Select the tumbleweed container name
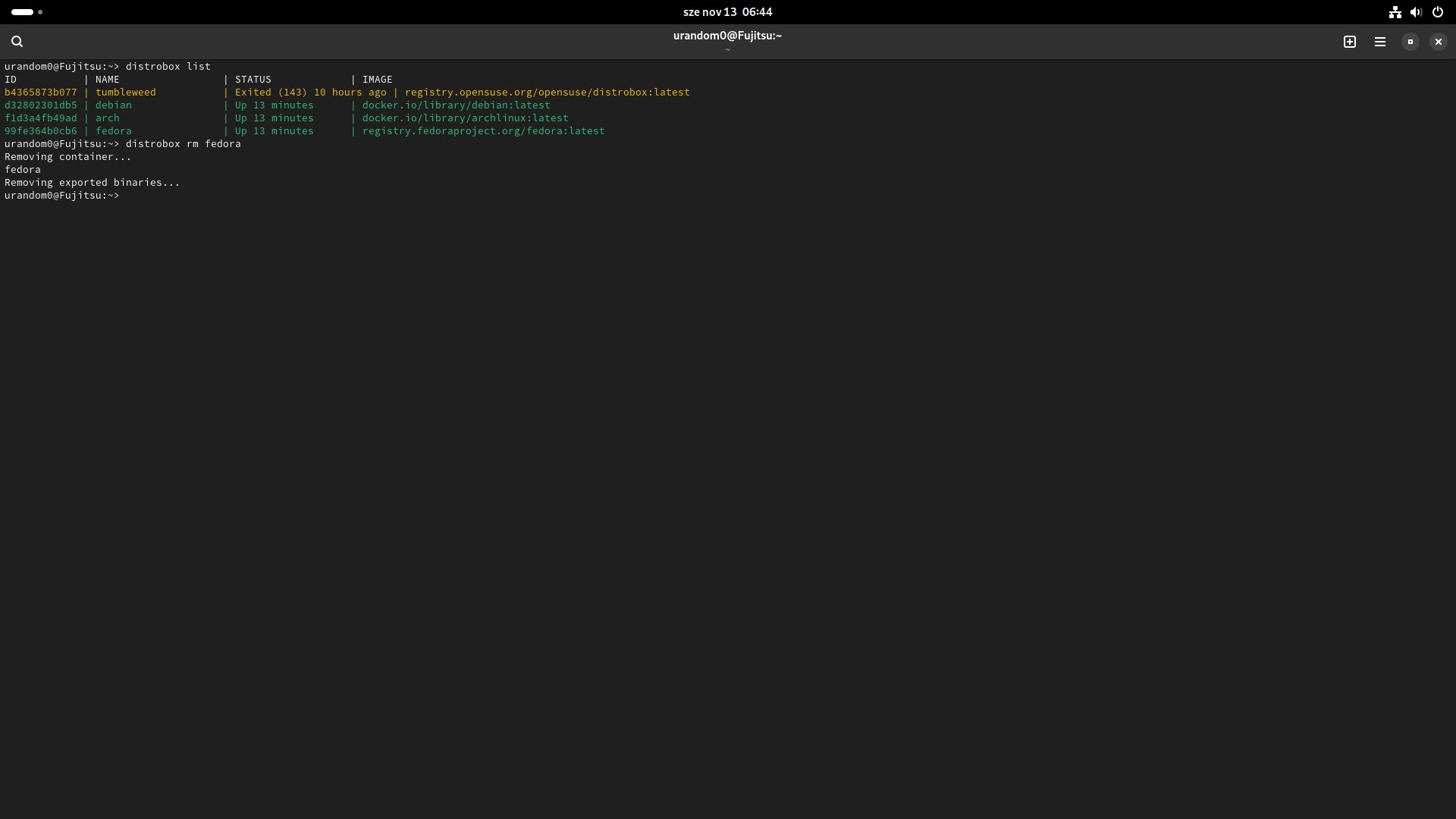 (126, 93)
